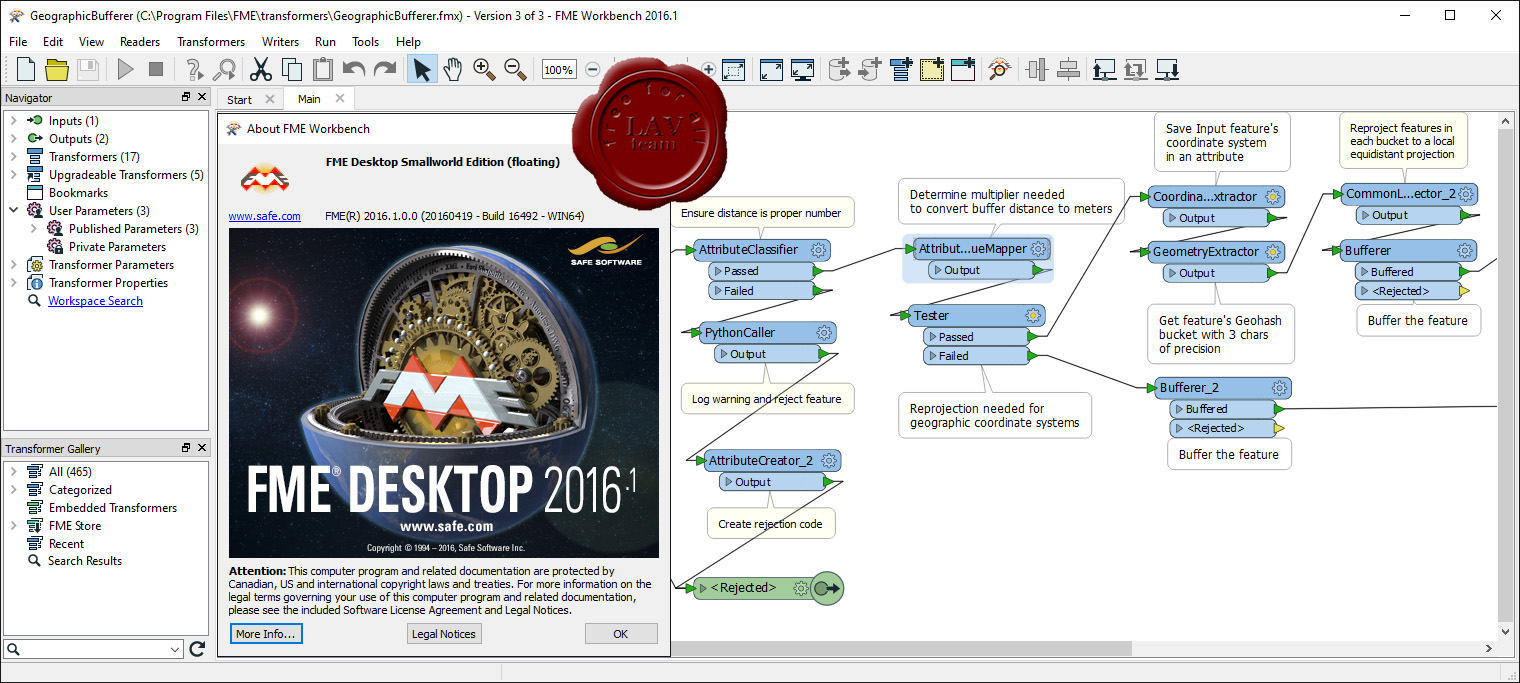
Task: Create a new workspace from toolbar
Action: pos(26,69)
